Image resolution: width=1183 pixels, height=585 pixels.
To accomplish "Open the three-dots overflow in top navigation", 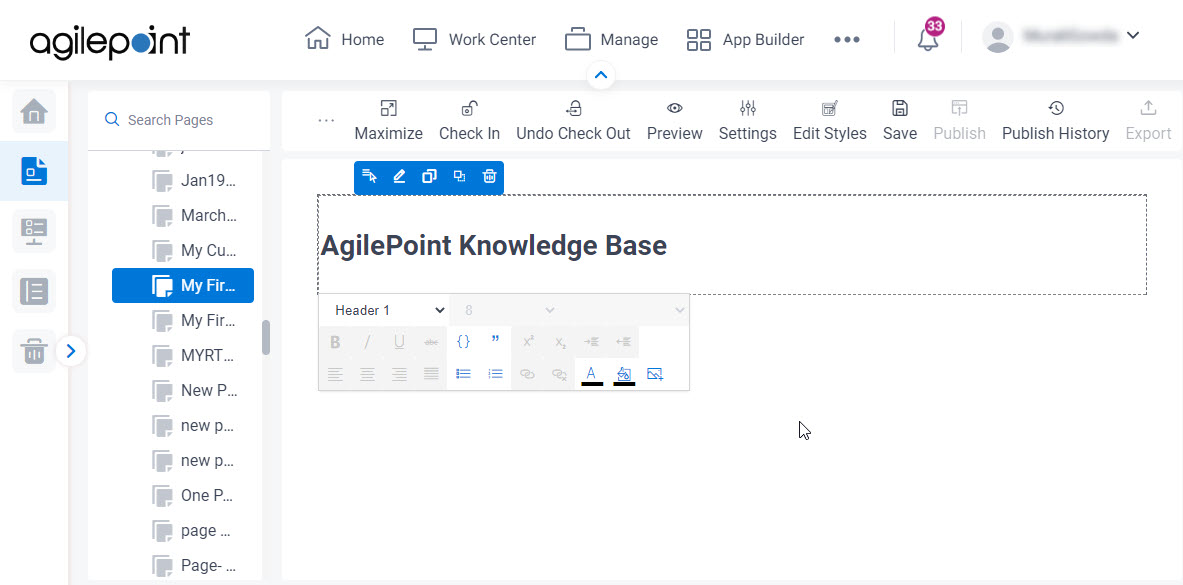I will click(847, 39).
